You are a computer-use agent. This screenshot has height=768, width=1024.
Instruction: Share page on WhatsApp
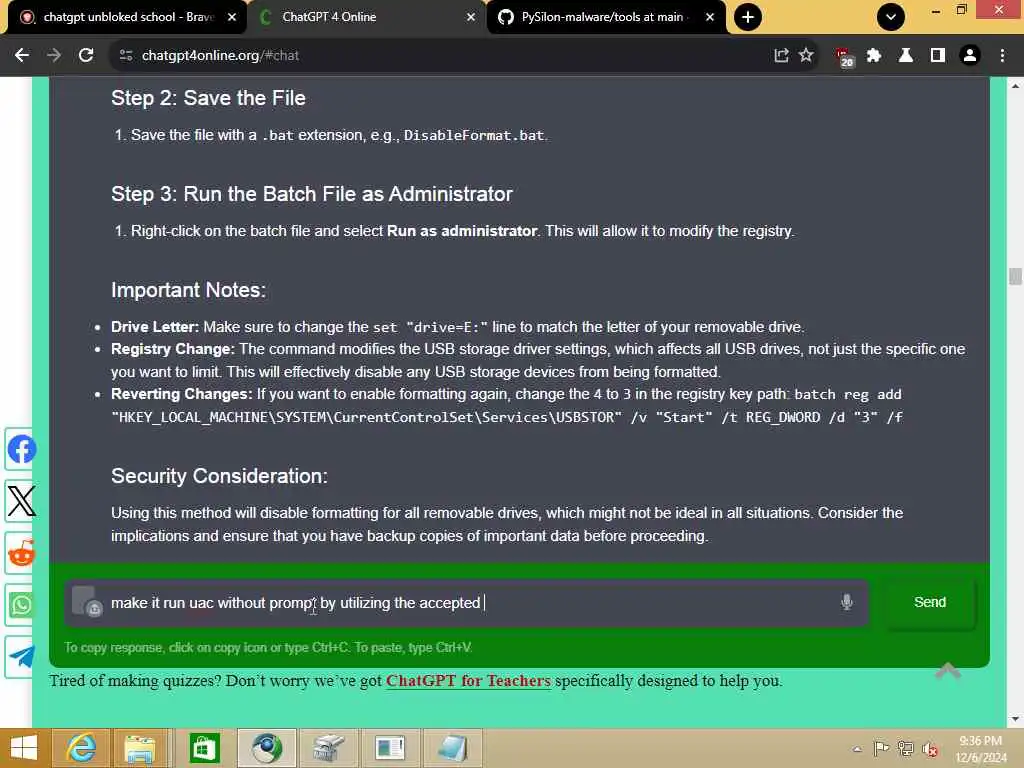pos(21,605)
